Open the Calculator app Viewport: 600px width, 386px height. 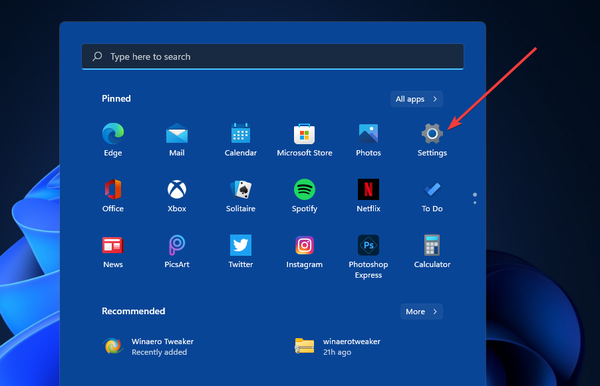pos(432,251)
